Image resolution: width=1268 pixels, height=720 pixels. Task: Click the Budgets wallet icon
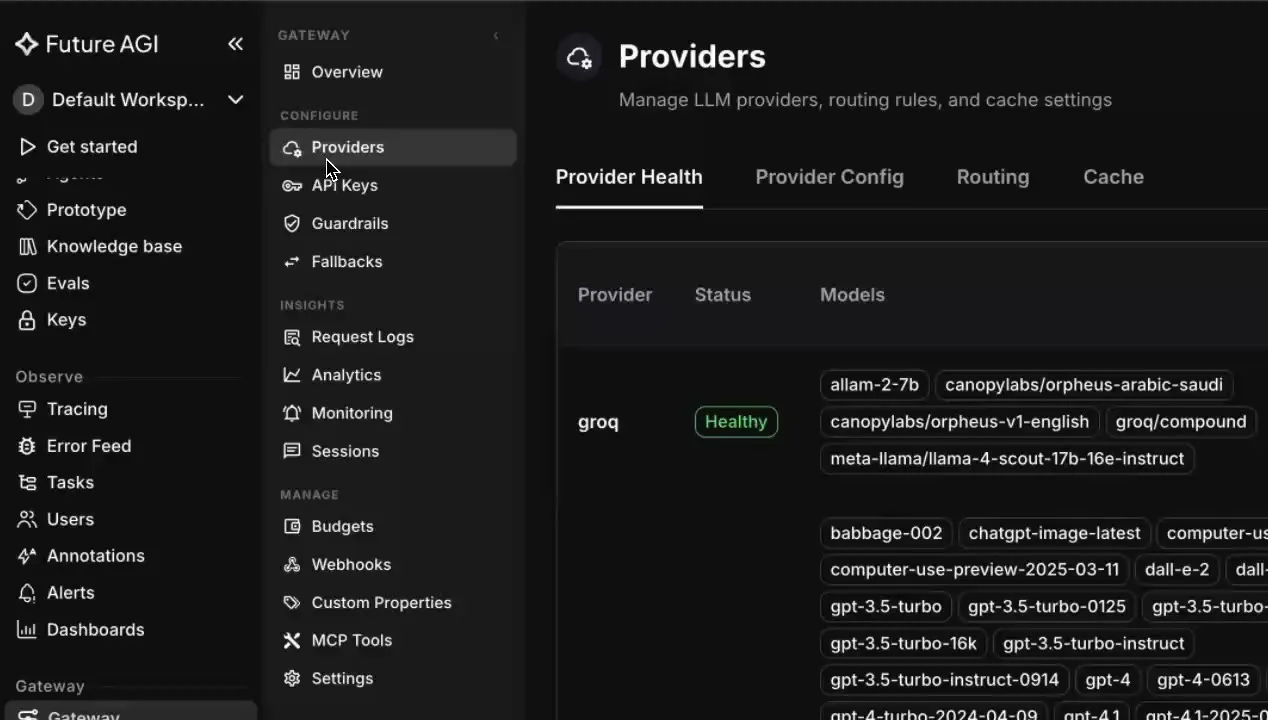(292, 526)
